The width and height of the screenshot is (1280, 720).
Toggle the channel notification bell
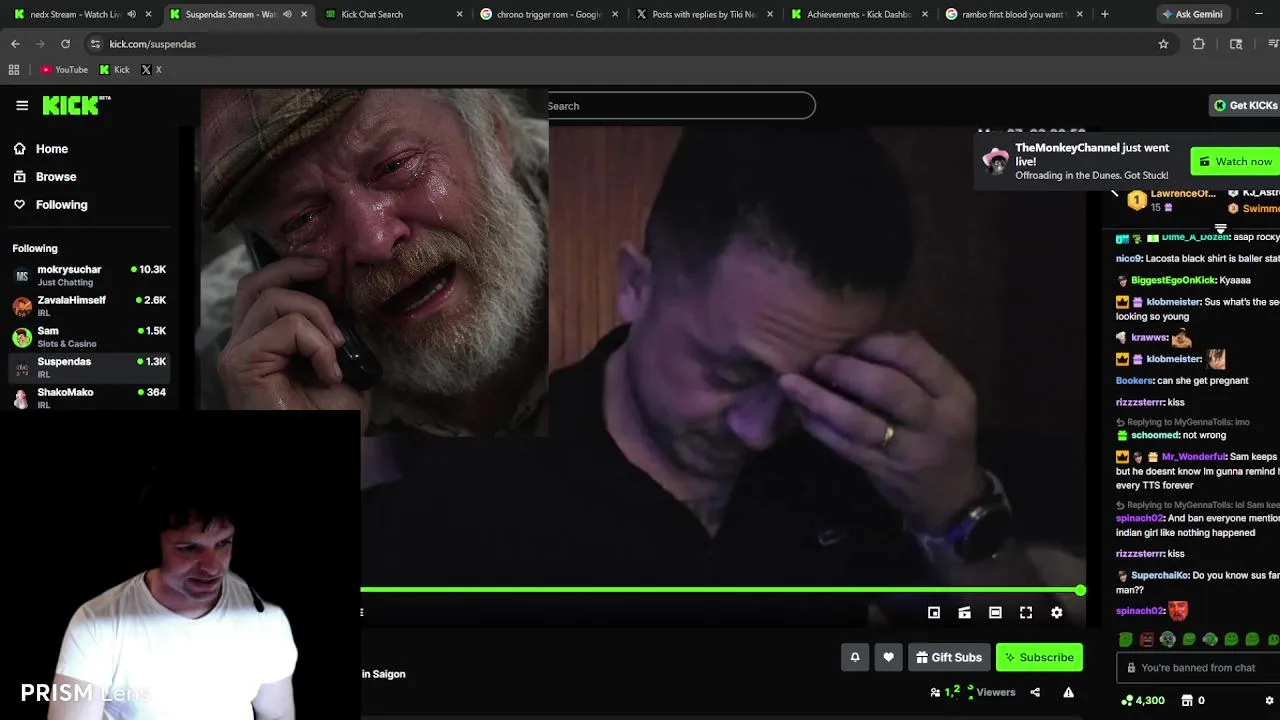(x=855, y=657)
